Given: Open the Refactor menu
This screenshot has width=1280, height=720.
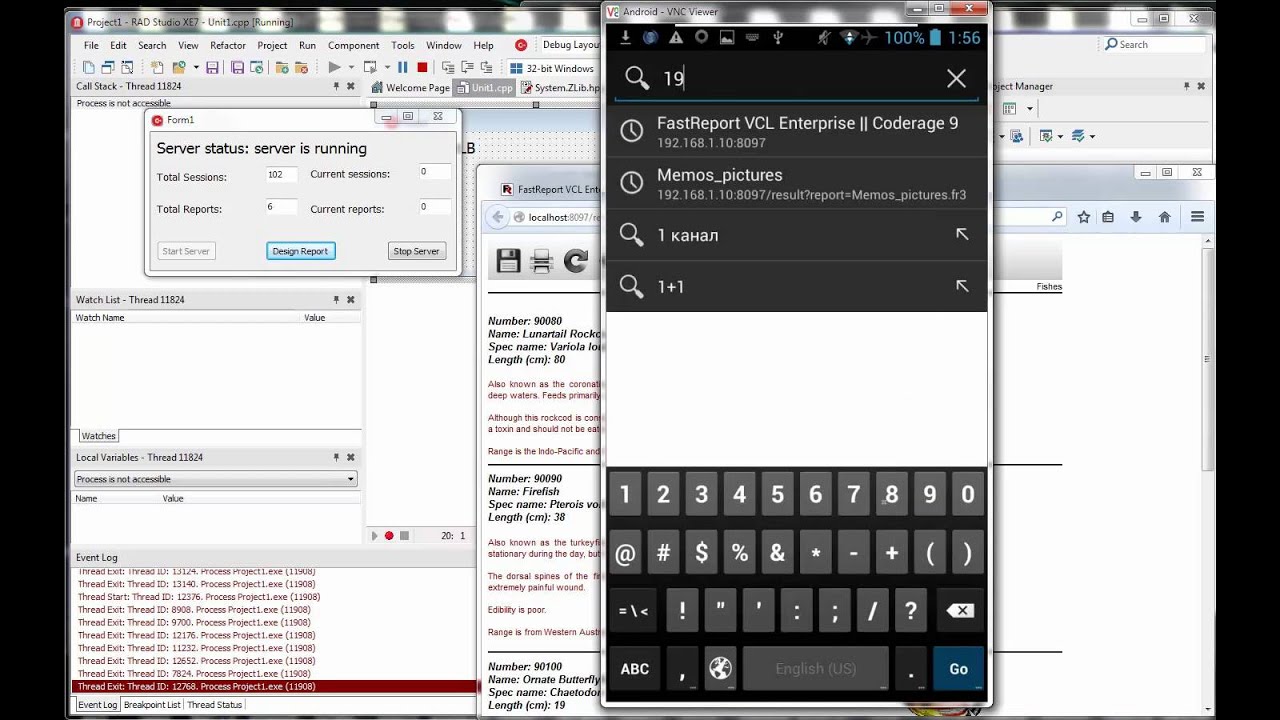Looking at the screenshot, I should point(228,45).
